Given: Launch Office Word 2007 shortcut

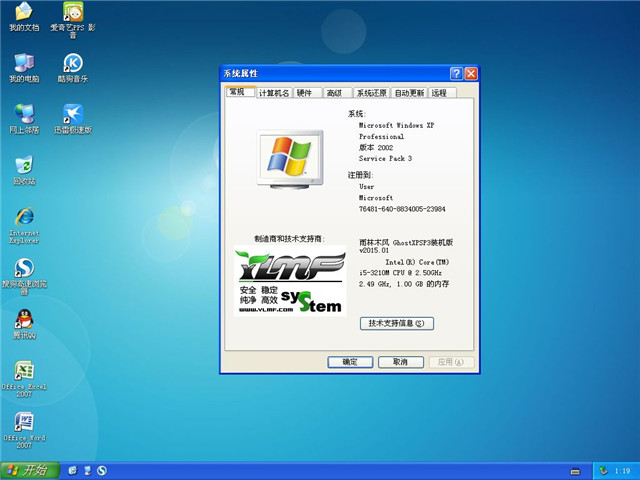Looking at the screenshot, I should click(x=24, y=430).
